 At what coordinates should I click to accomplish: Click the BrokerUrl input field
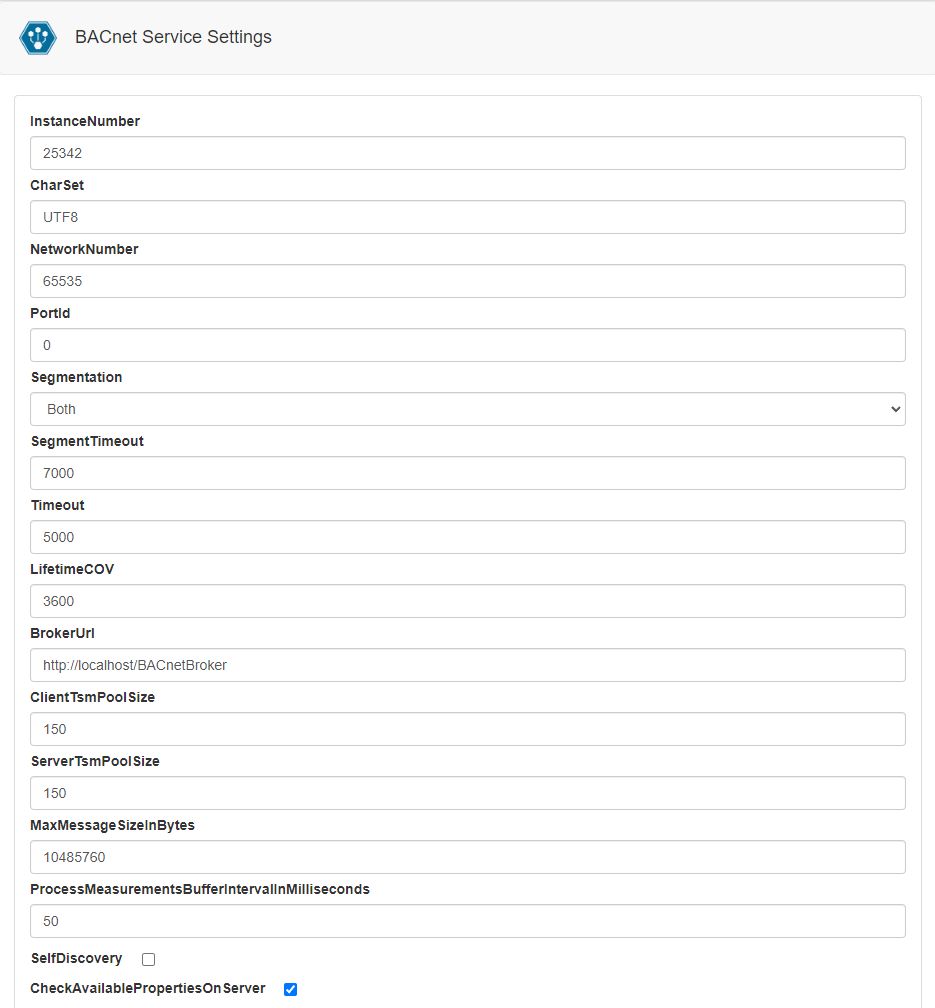467,665
